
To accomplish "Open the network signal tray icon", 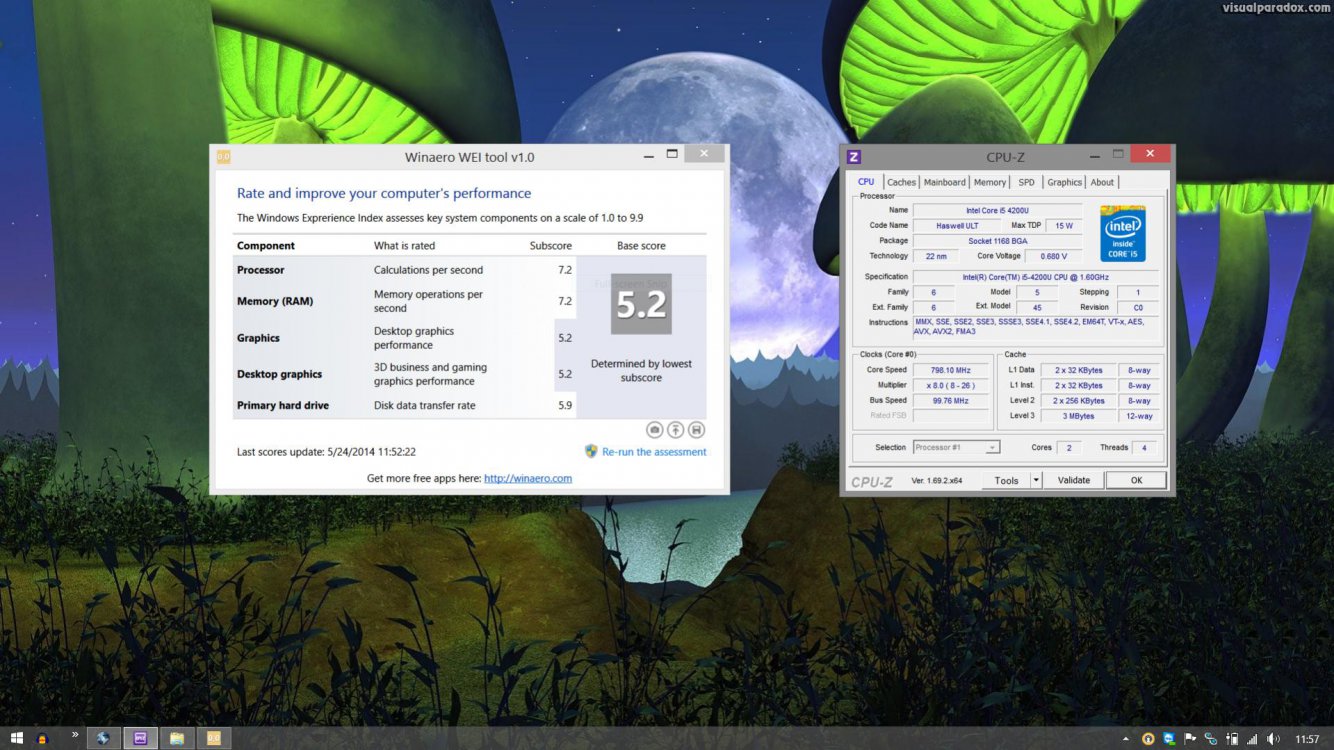I will click(1252, 739).
